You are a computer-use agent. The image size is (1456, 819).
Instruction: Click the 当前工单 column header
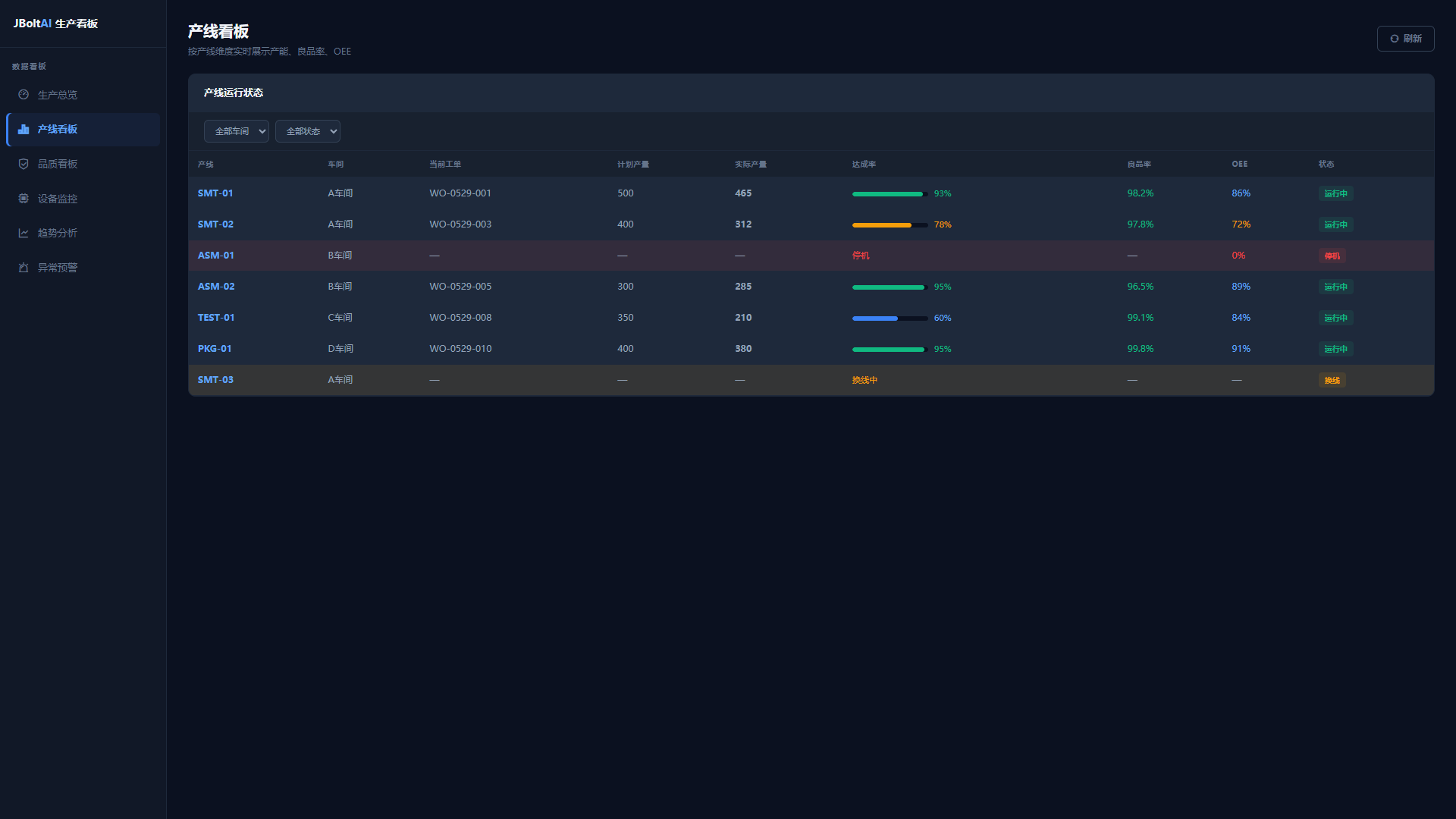point(445,165)
